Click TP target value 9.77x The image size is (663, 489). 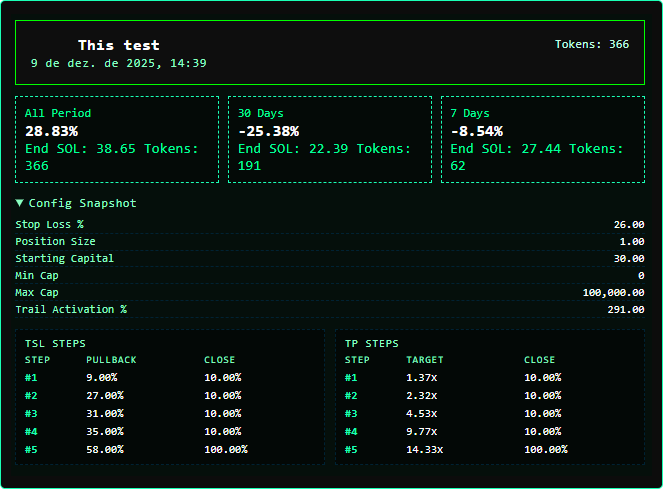pos(422,431)
